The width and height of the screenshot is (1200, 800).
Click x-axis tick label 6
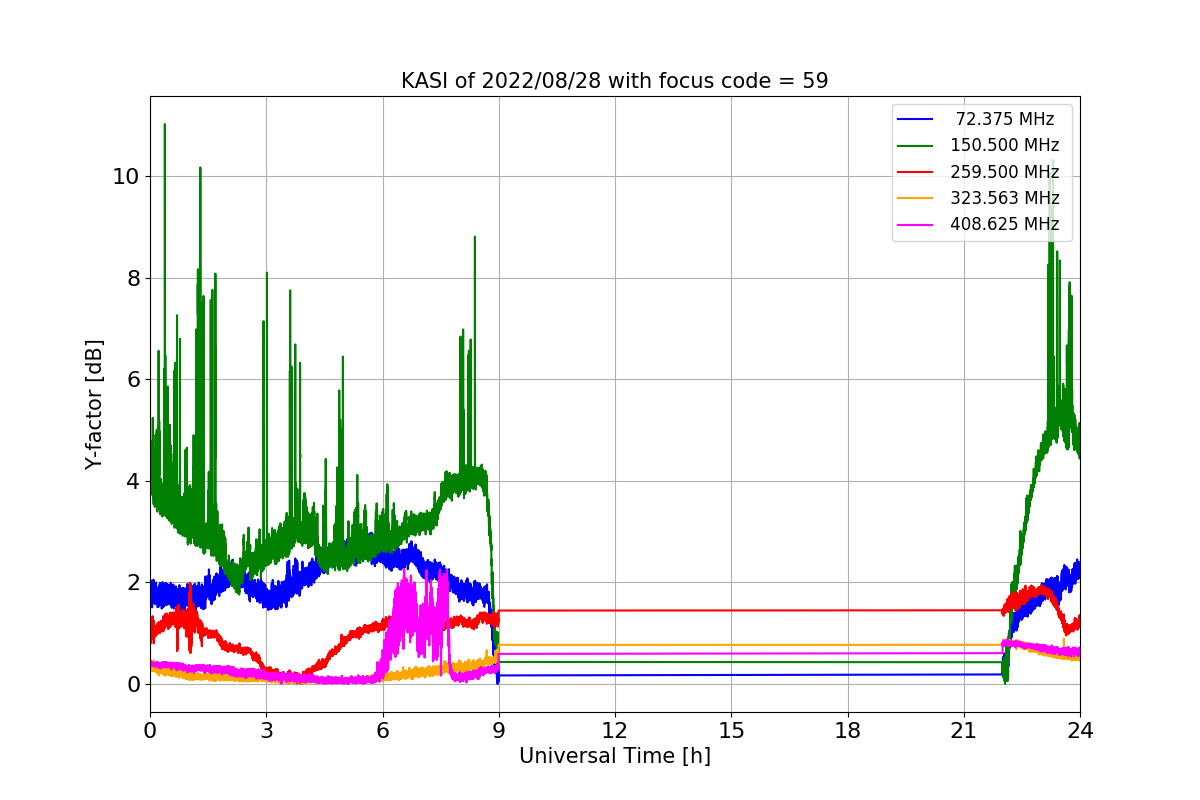(x=382, y=730)
